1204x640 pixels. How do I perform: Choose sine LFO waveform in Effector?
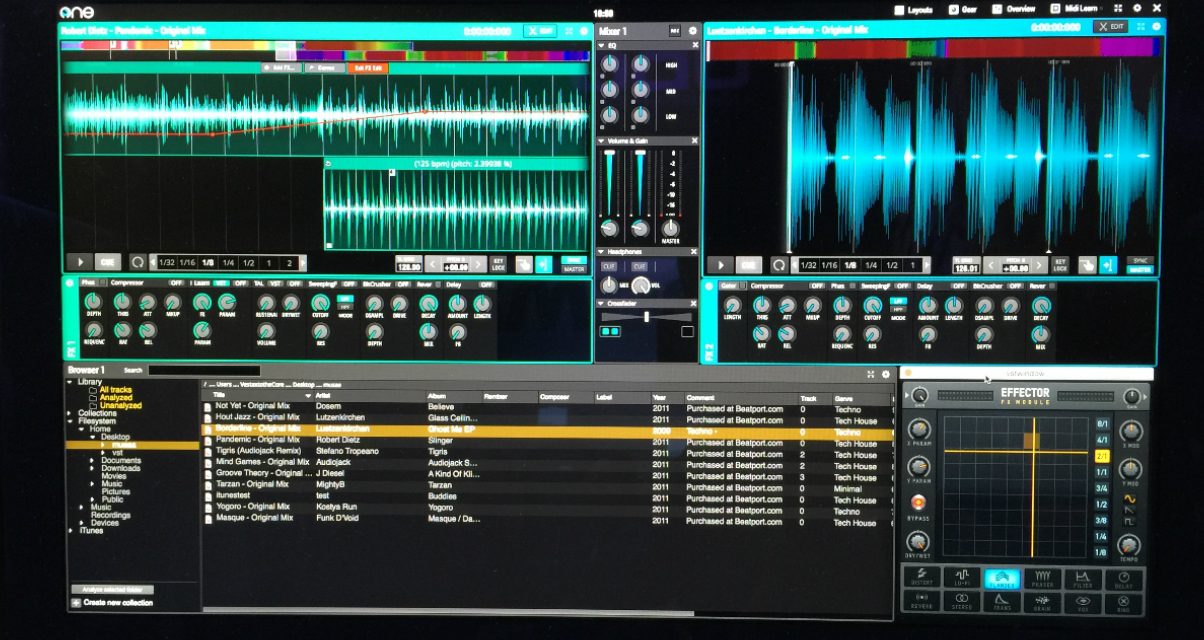tap(1129, 497)
